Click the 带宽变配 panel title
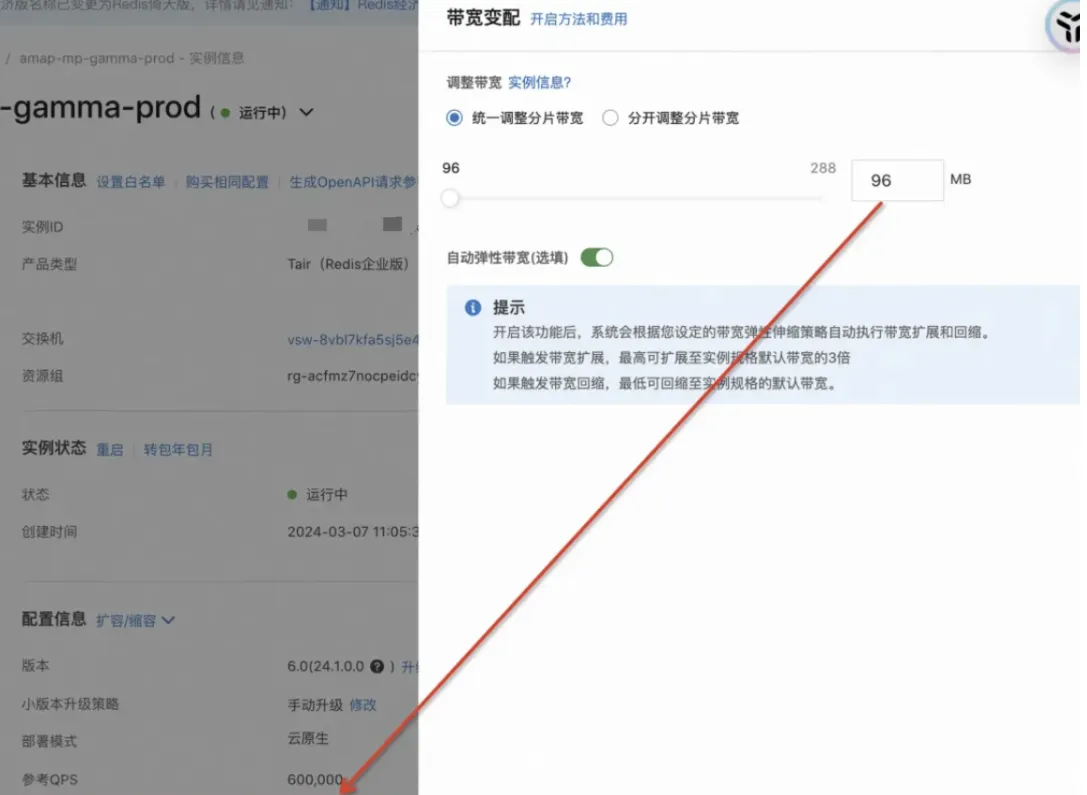This screenshot has width=1087, height=795. [483, 18]
